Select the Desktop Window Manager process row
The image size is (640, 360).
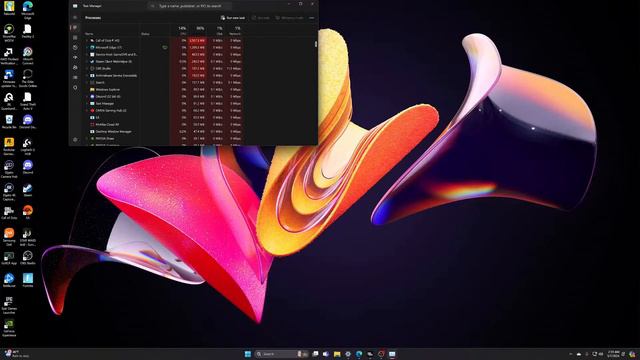point(163,131)
